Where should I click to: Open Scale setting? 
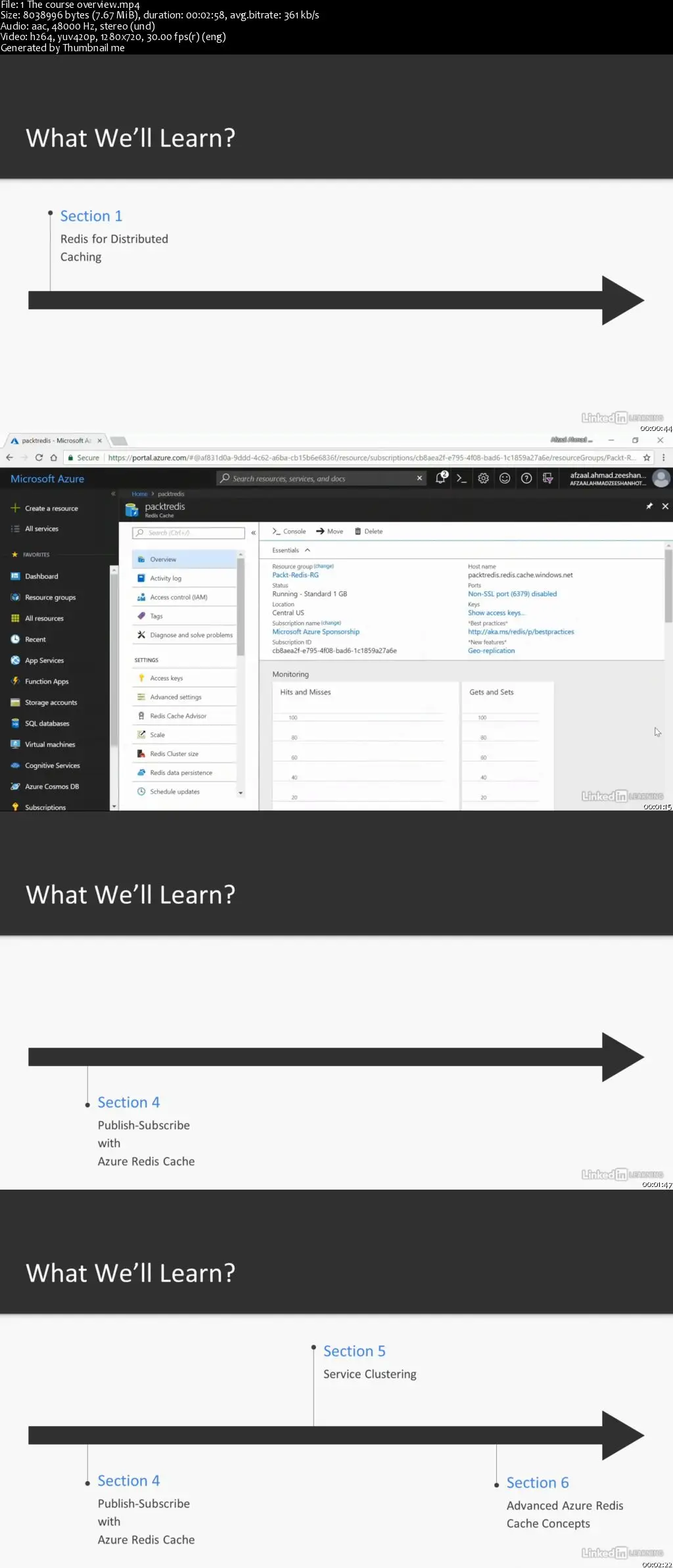(184, 735)
